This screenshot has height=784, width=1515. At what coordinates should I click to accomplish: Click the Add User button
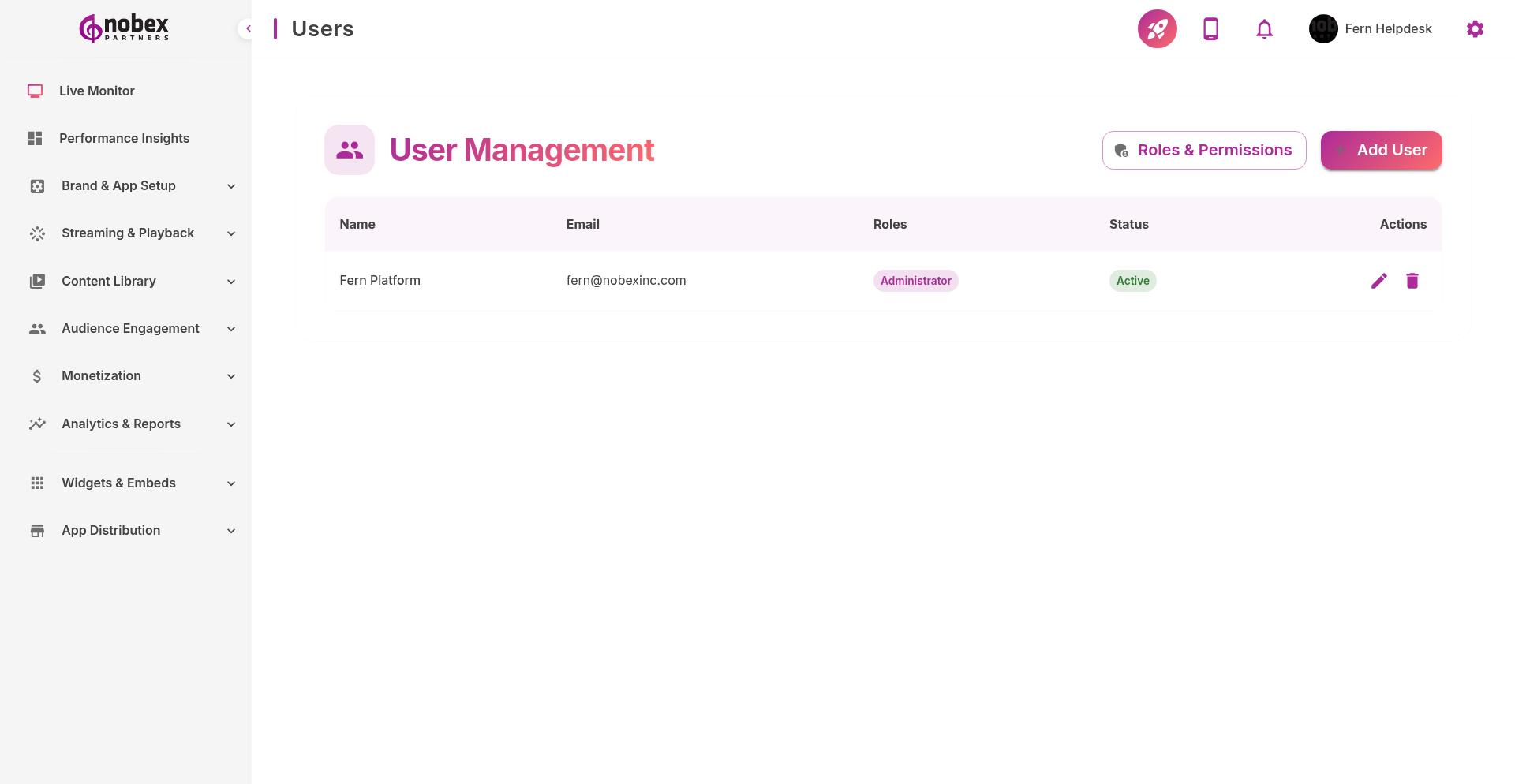(1381, 150)
